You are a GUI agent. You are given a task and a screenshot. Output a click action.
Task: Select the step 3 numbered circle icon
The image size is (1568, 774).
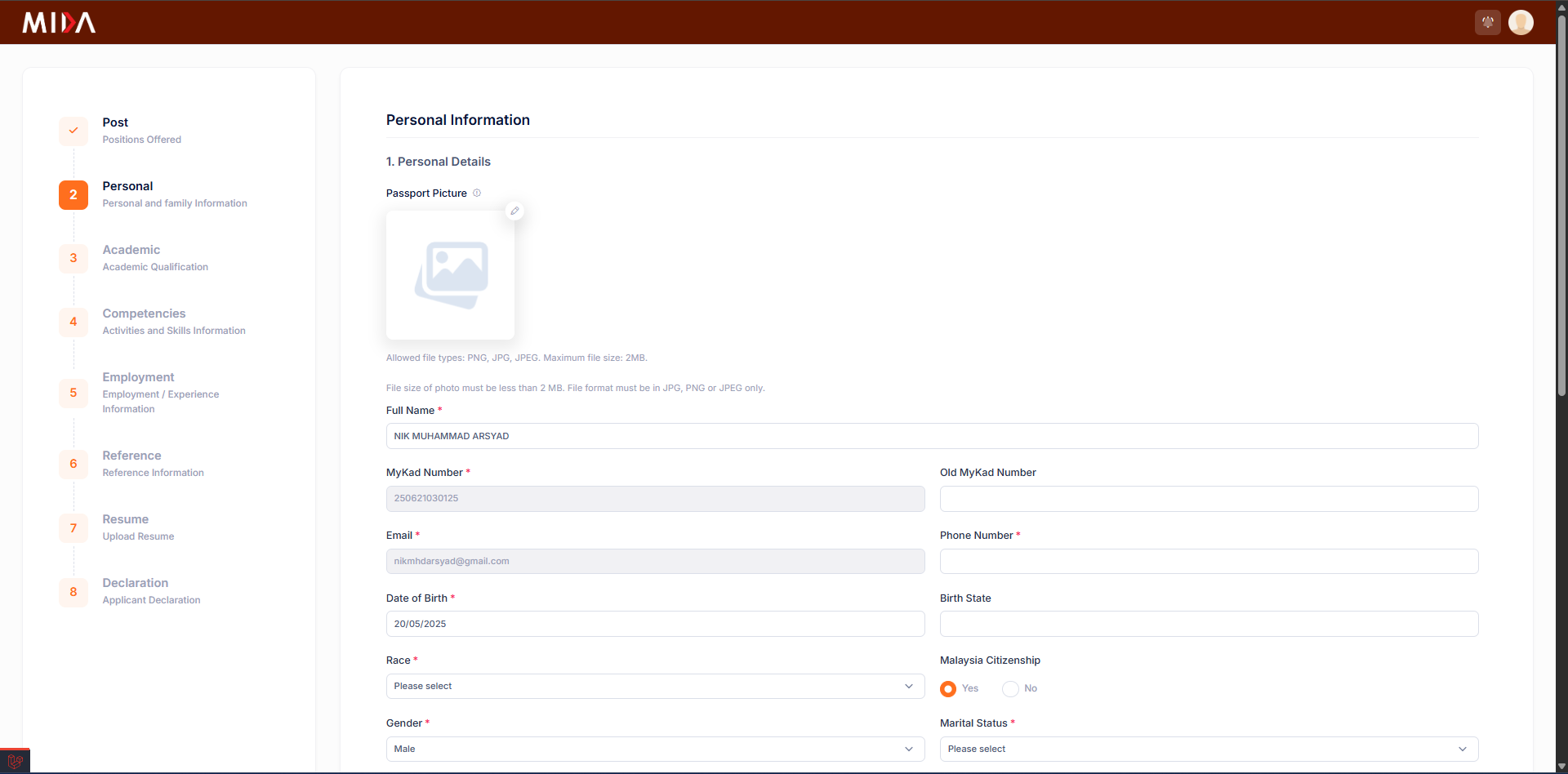[x=73, y=258]
